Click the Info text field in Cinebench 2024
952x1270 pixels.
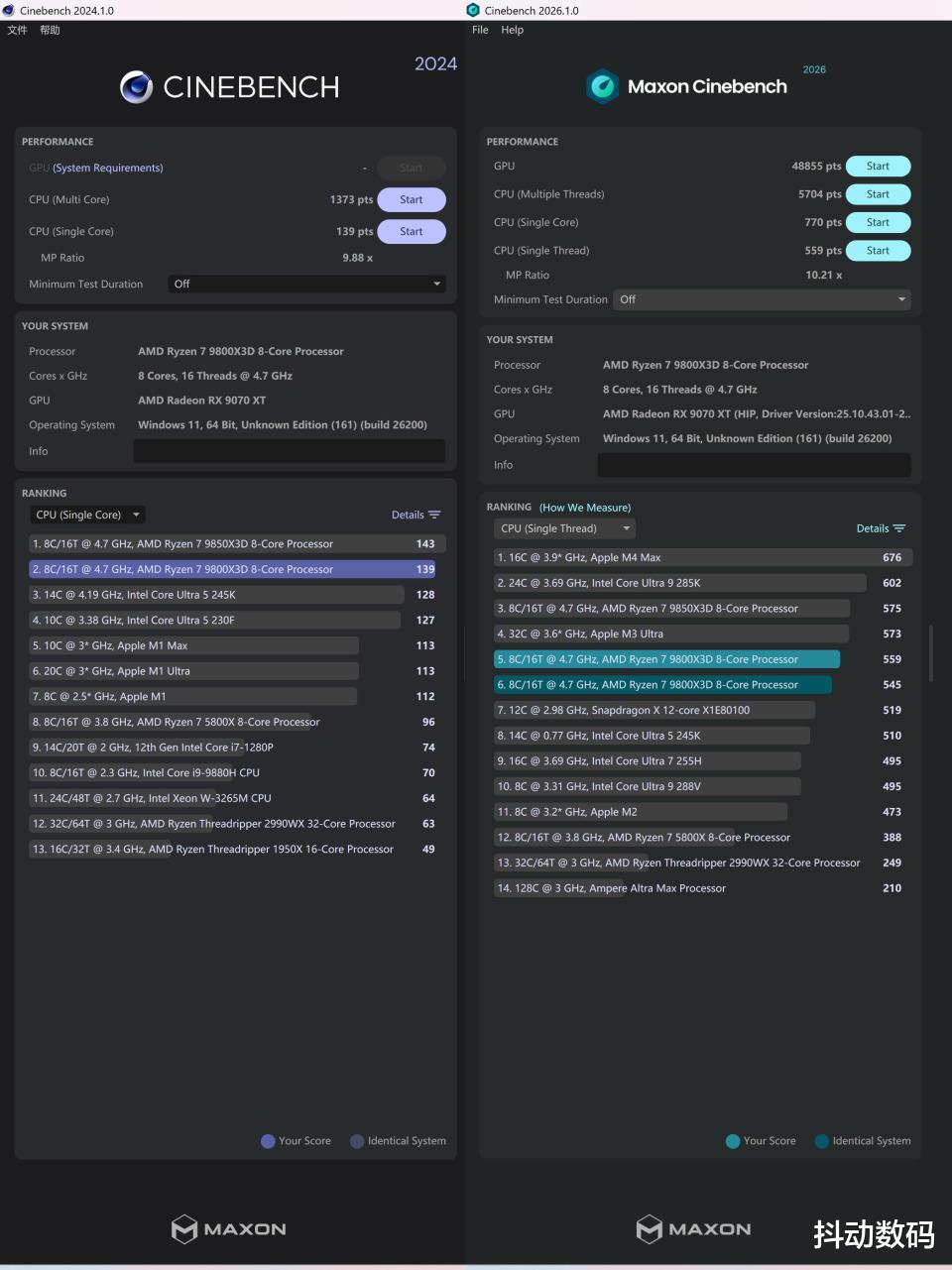289,451
